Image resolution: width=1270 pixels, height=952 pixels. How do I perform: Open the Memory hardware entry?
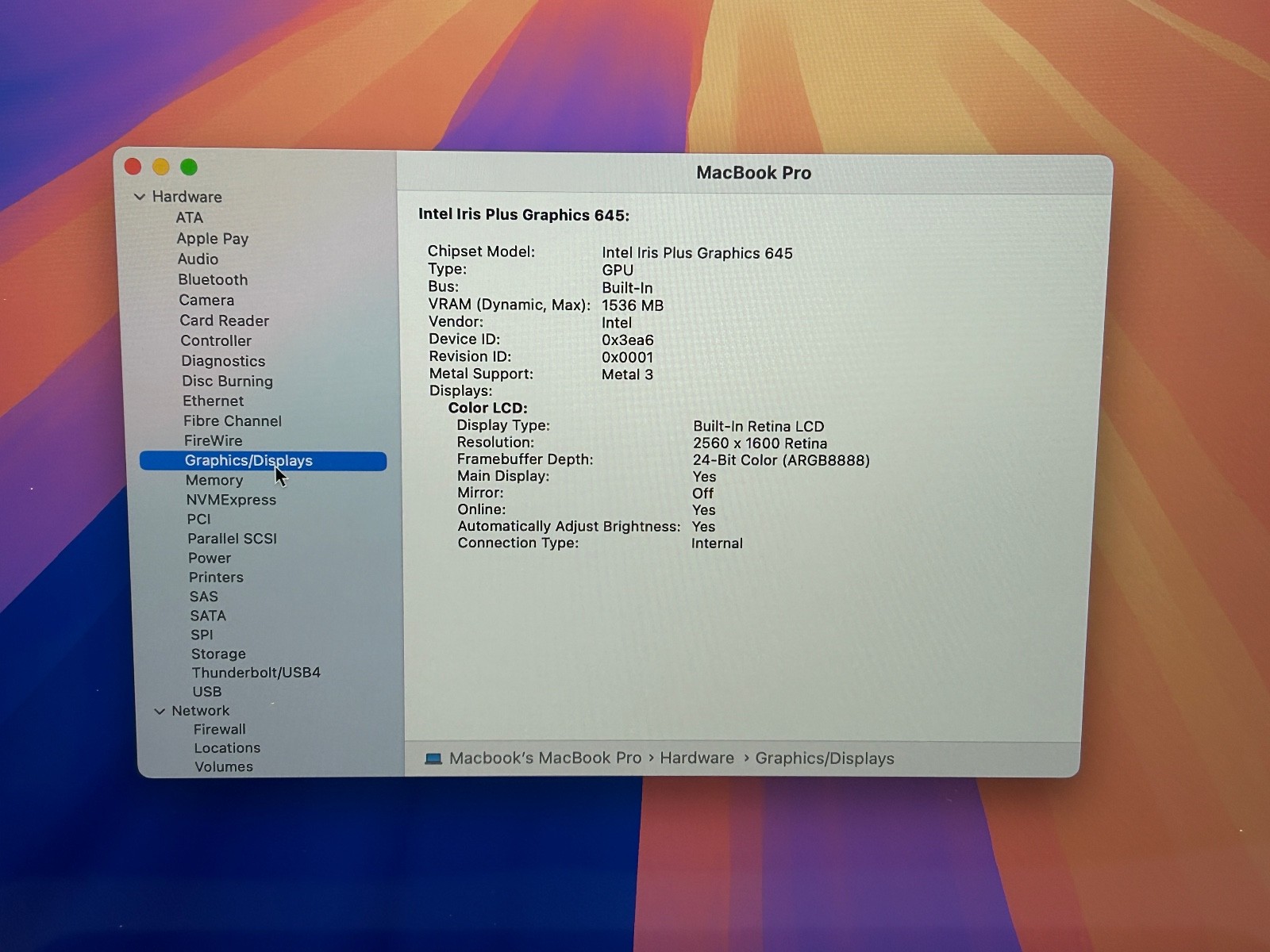point(214,480)
